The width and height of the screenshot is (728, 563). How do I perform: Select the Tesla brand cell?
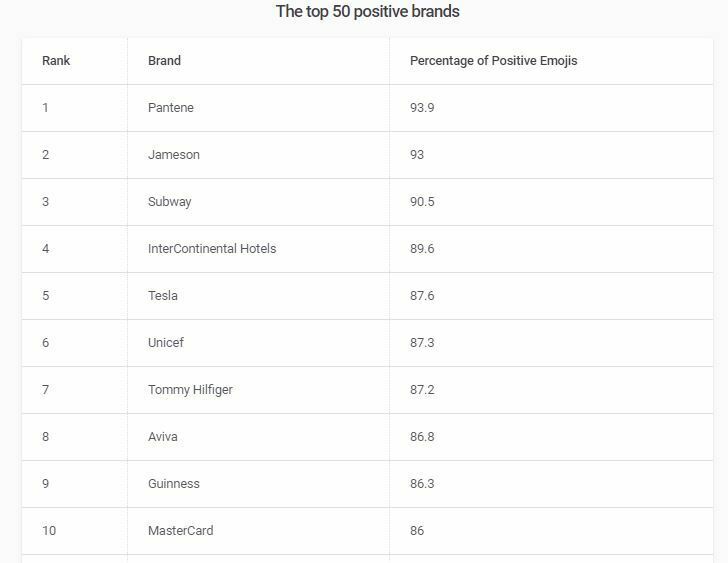click(x=163, y=296)
